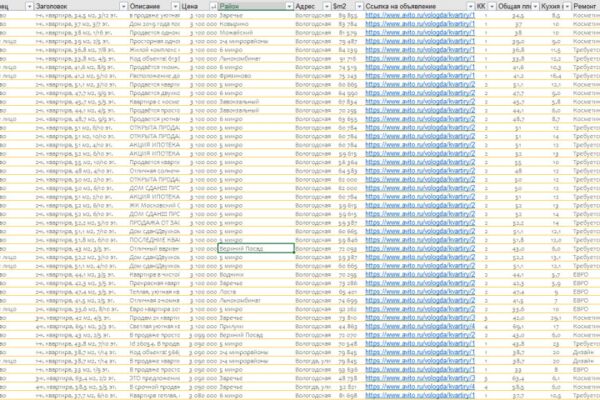Select the Можайский district cell
The height and width of the screenshot is (400, 600).
click(256, 33)
